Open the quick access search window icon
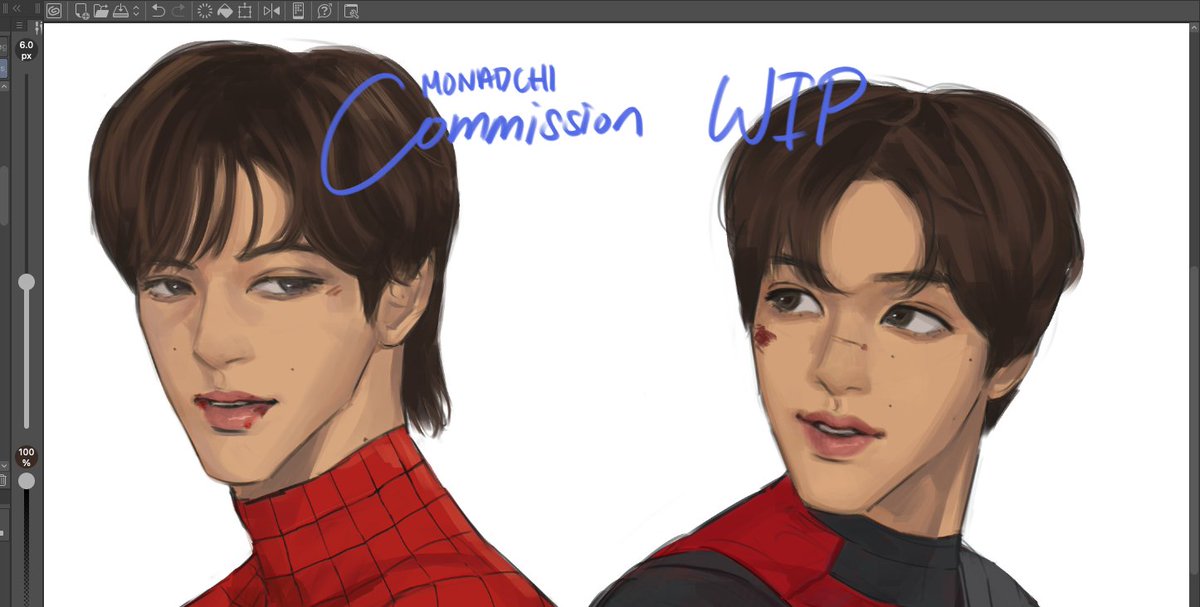 coord(351,12)
